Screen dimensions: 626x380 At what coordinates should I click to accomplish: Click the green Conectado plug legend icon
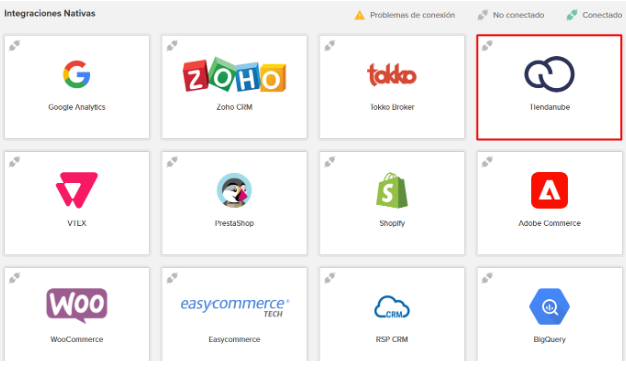click(572, 15)
